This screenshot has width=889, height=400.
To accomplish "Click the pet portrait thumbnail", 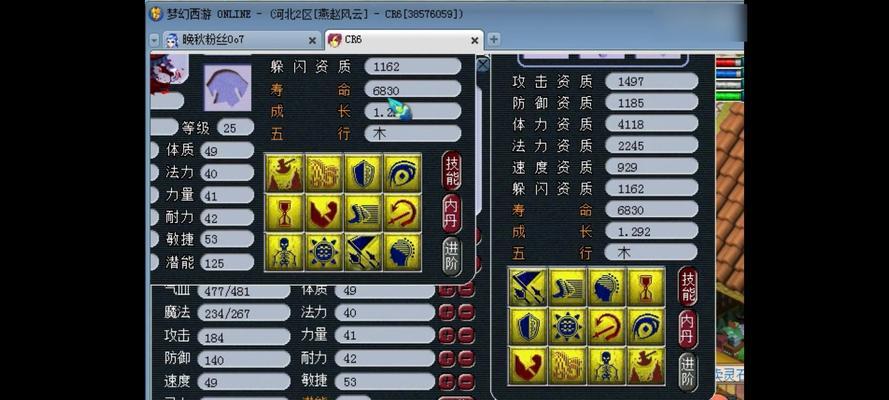I will (x=227, y=87).
